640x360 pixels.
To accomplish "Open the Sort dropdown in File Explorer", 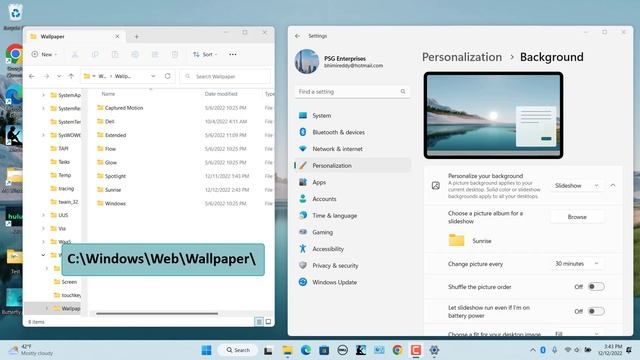I will point(205,54).
